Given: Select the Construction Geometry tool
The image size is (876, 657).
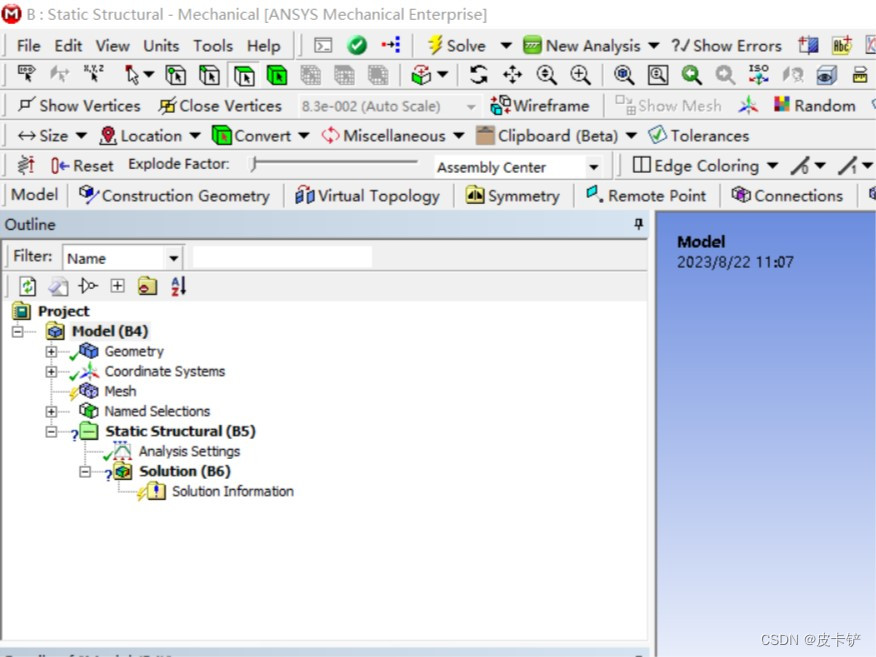Looking at the screenshot, I should (174, 195).
